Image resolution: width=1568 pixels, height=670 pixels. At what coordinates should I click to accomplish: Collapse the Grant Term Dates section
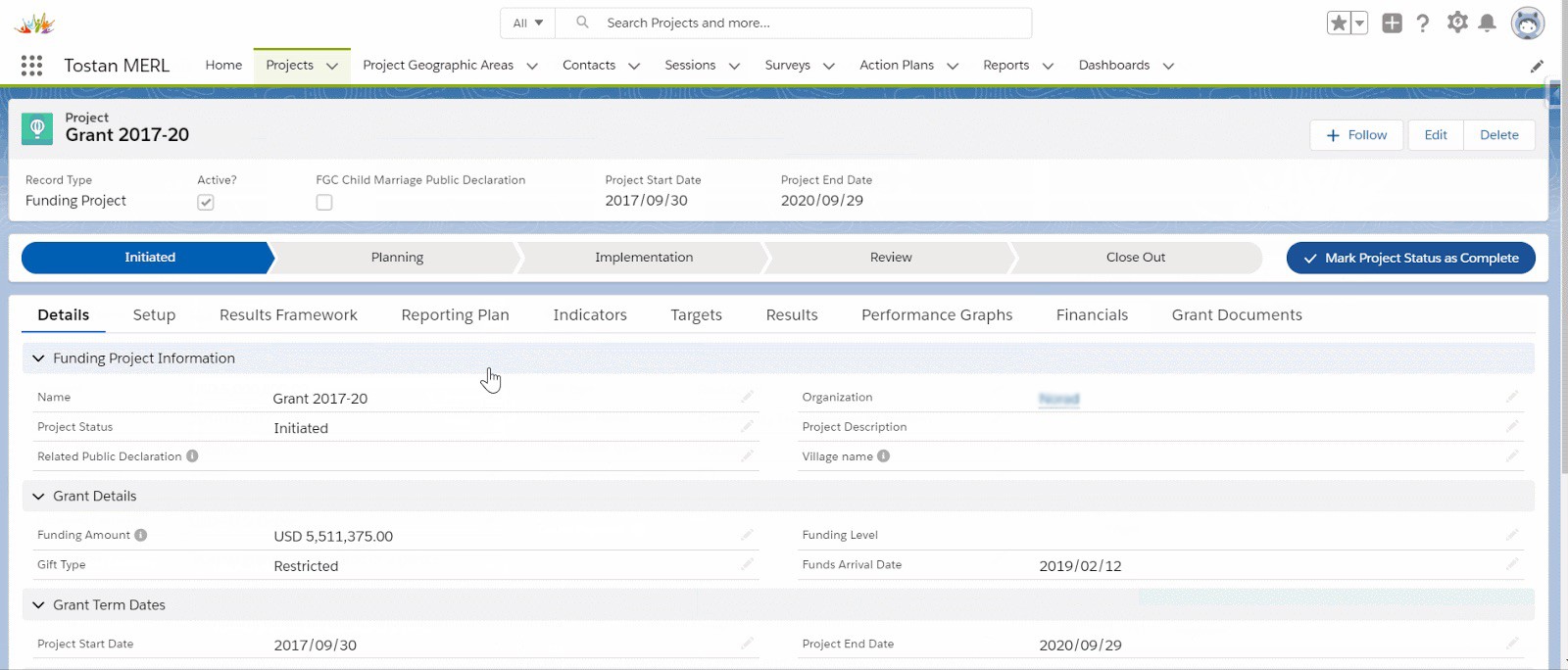pos(38,604)
